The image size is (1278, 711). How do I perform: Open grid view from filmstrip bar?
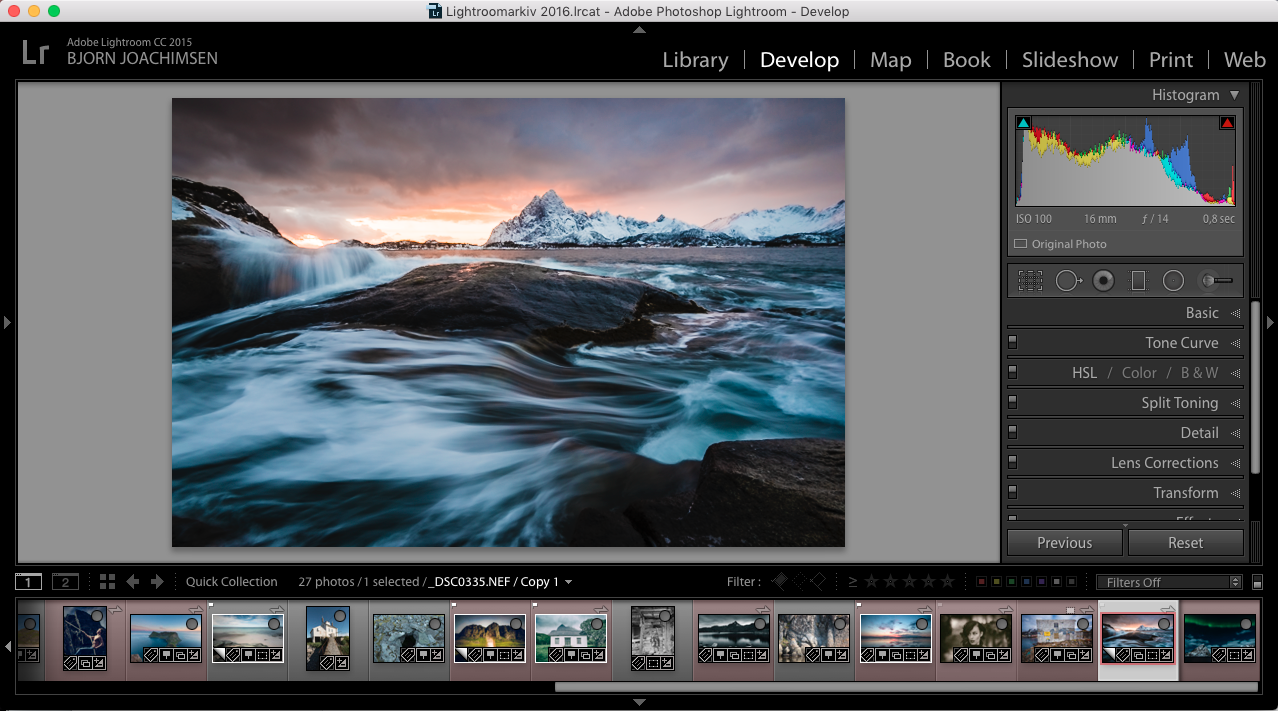pos(107,582)
